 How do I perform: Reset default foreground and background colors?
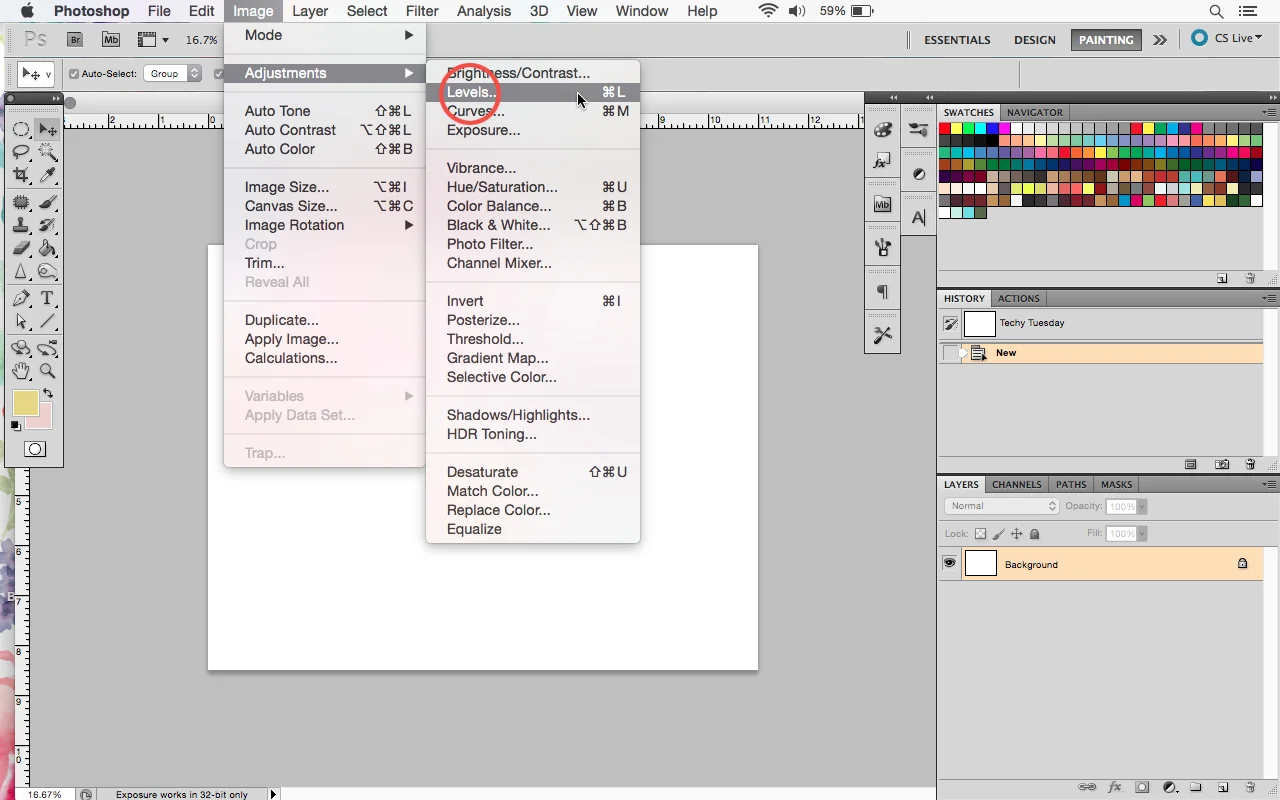[x=16, y=426]
